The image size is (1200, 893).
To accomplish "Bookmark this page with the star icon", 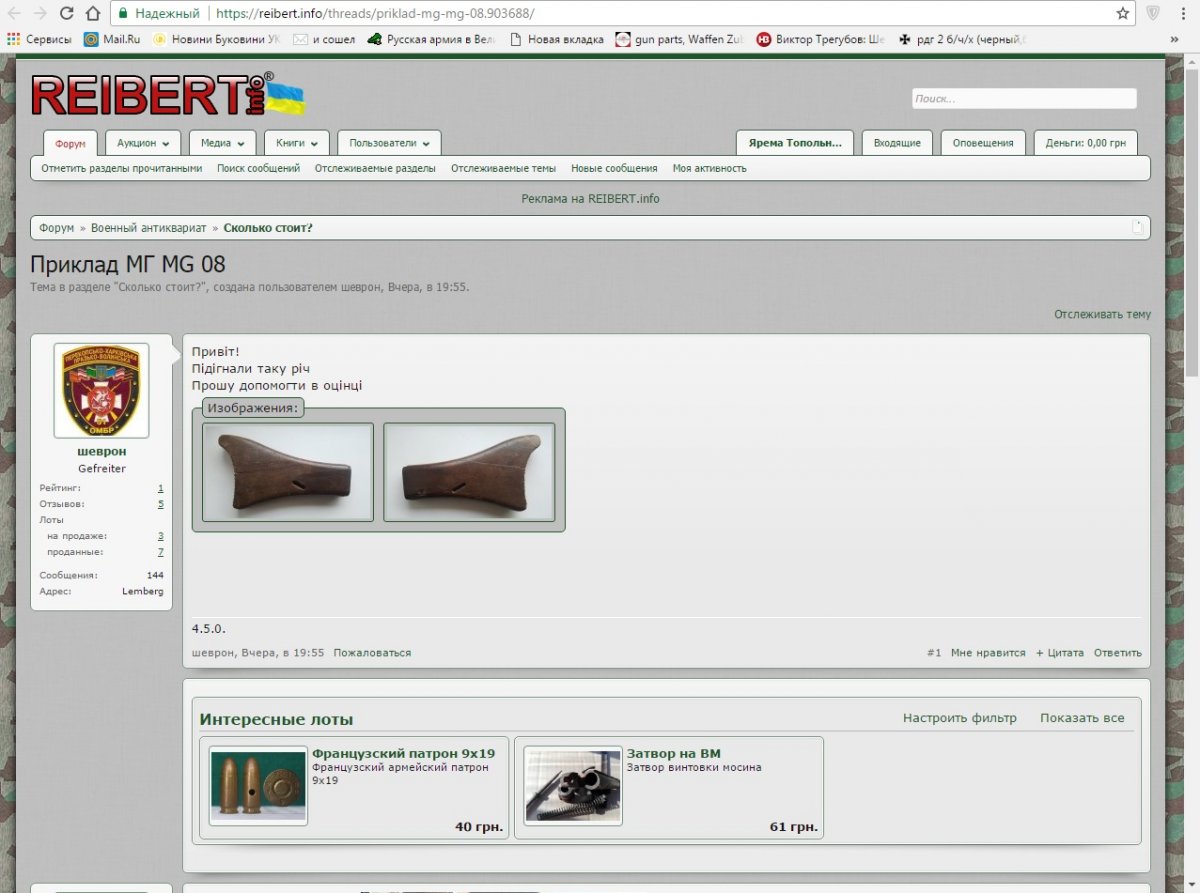I will point(1123,13).
